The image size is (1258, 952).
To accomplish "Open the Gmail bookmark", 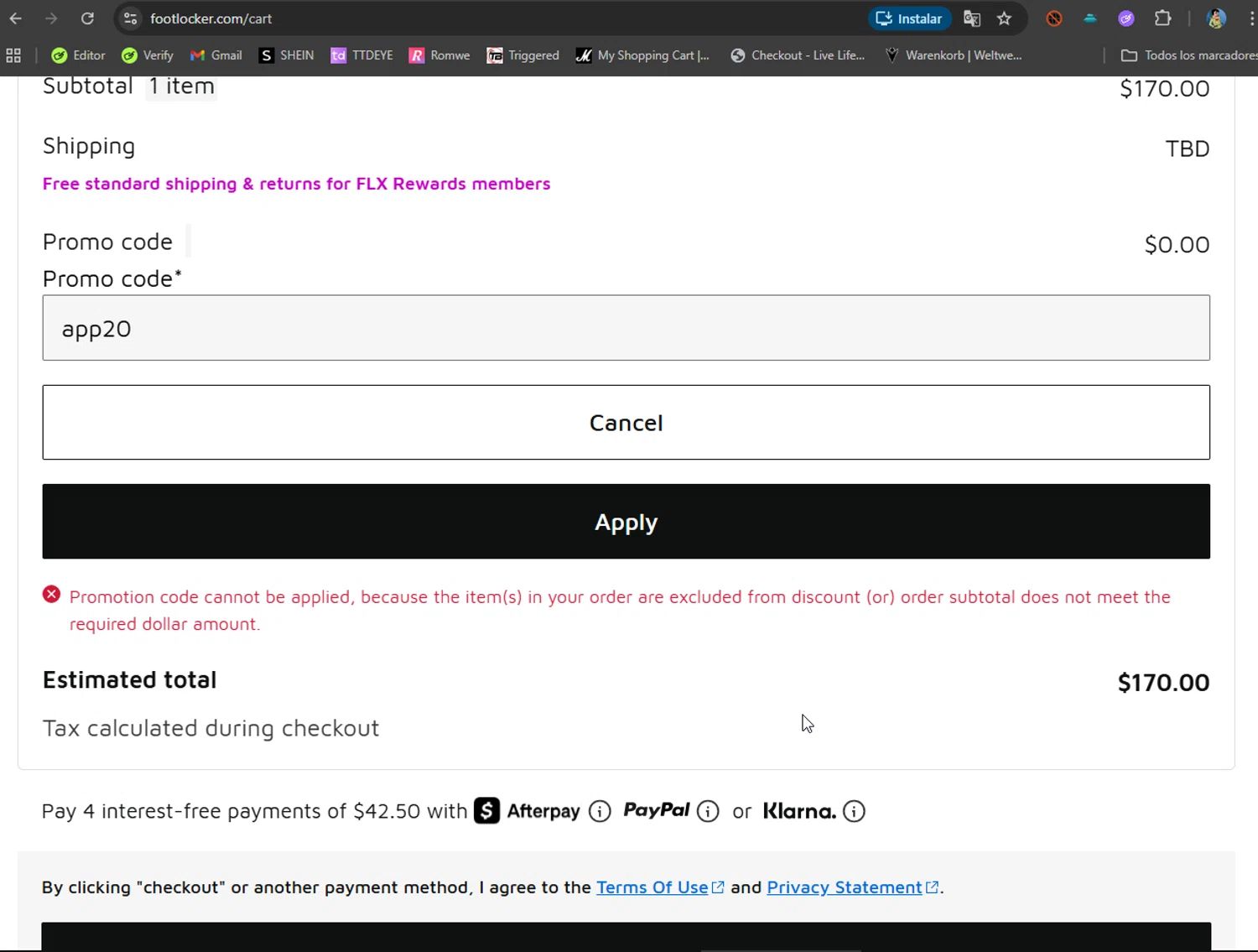I will tap(216, 55).
